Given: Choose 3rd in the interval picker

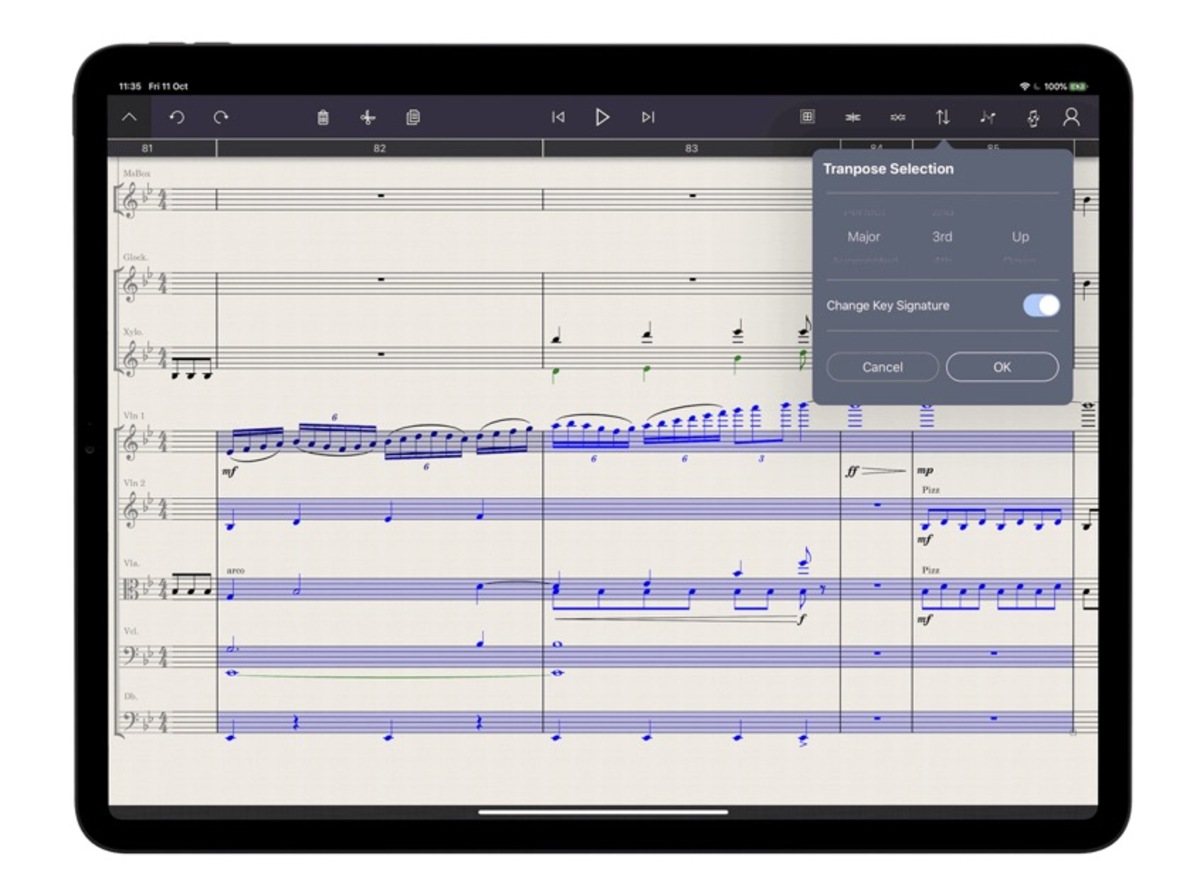Looking at the screenshot, I should click(x=941, y=237).
